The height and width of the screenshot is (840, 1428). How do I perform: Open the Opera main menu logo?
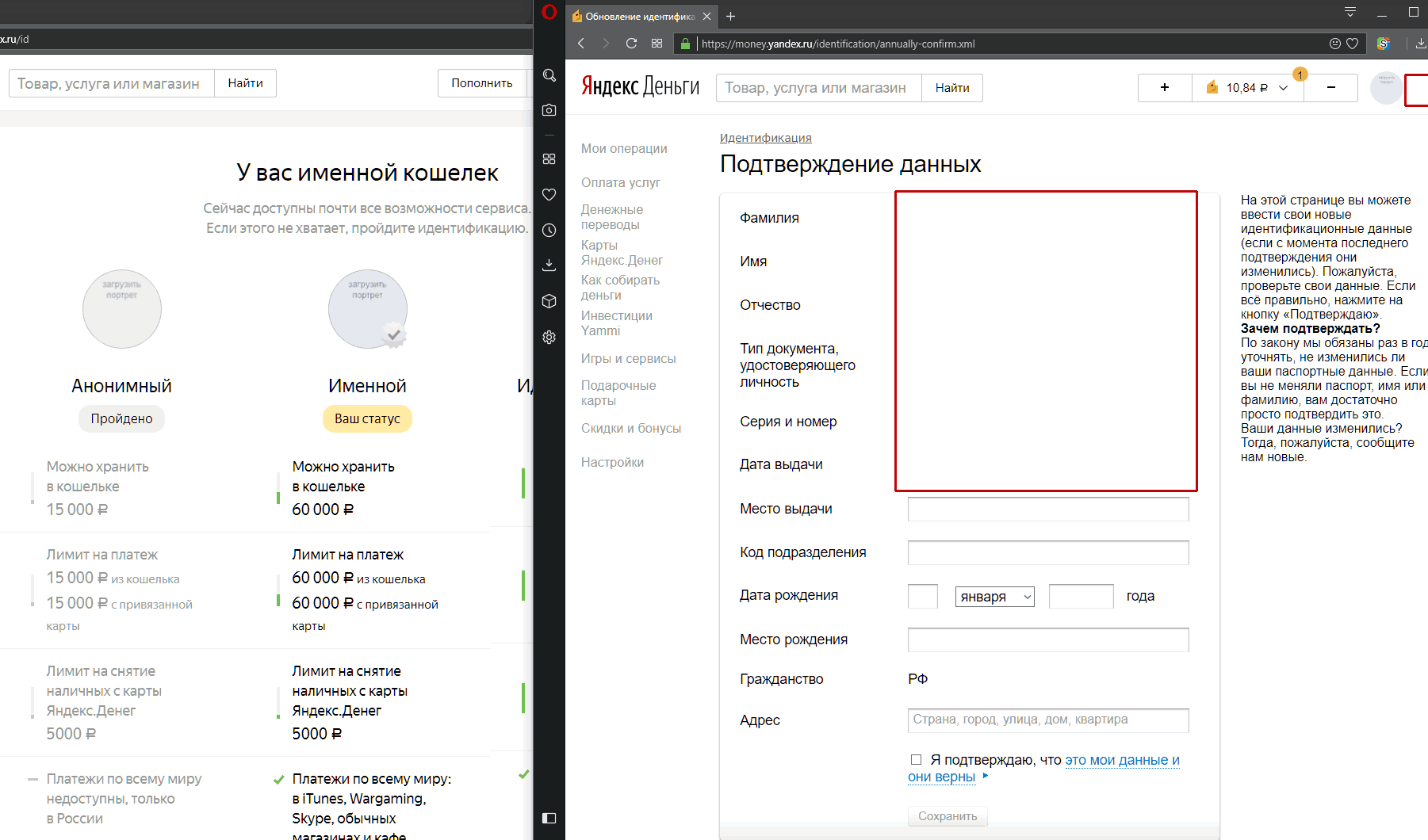(x=549, y=12)
